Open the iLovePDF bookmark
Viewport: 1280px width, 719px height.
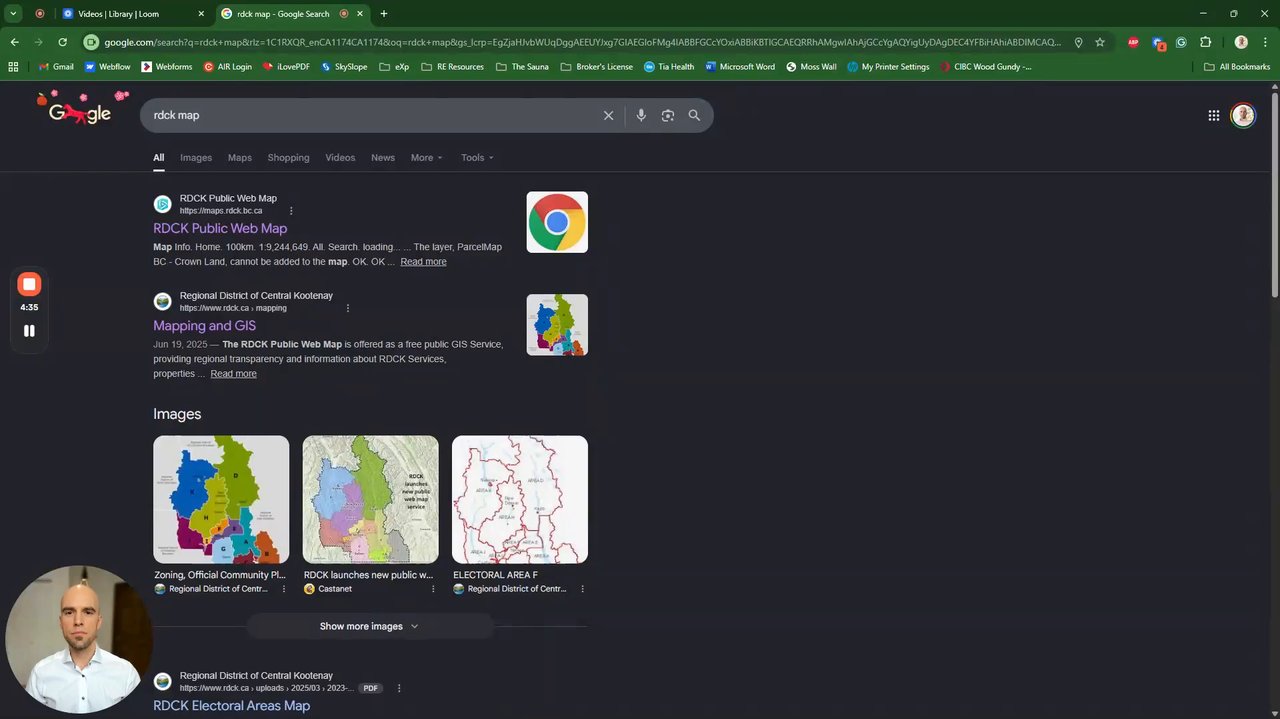(x=287, y=67)
